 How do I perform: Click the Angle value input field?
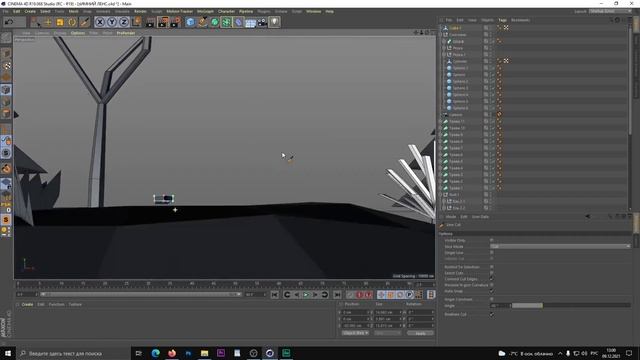click(499, 305)
